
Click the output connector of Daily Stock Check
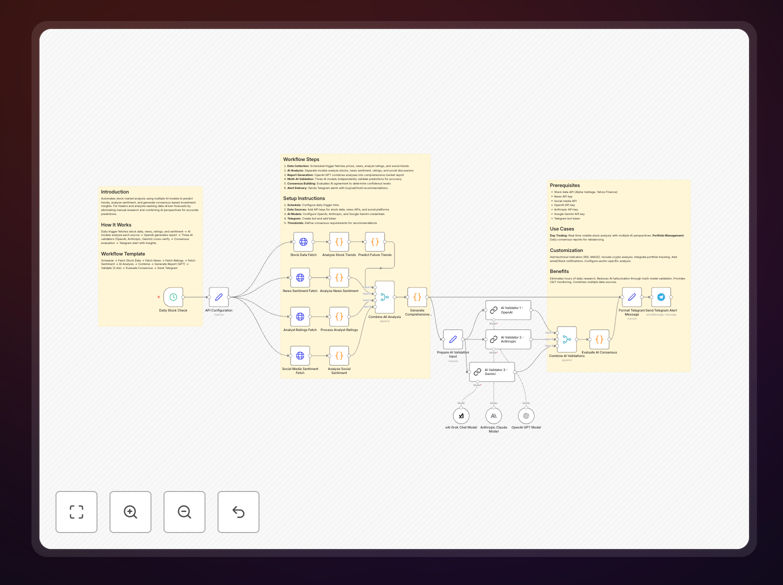[185, 297]
